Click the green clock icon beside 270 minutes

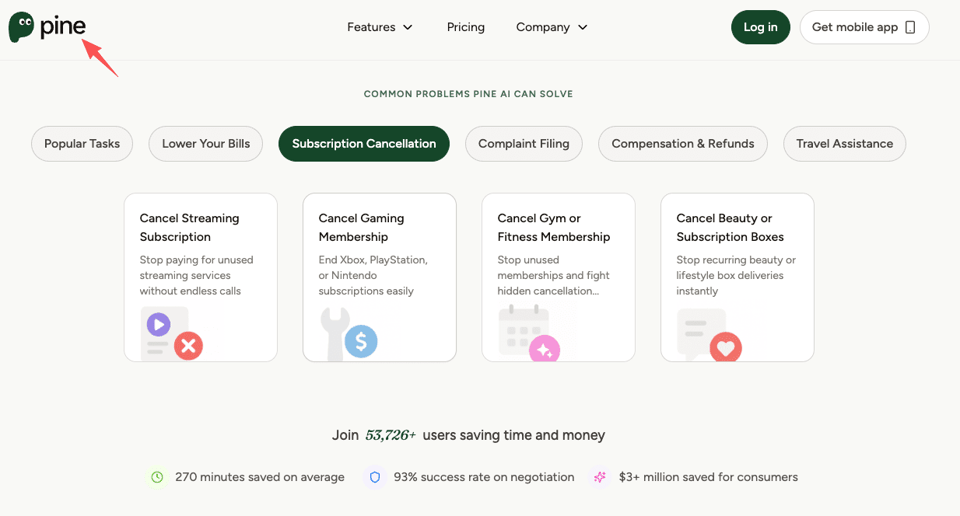coord(157,477)
